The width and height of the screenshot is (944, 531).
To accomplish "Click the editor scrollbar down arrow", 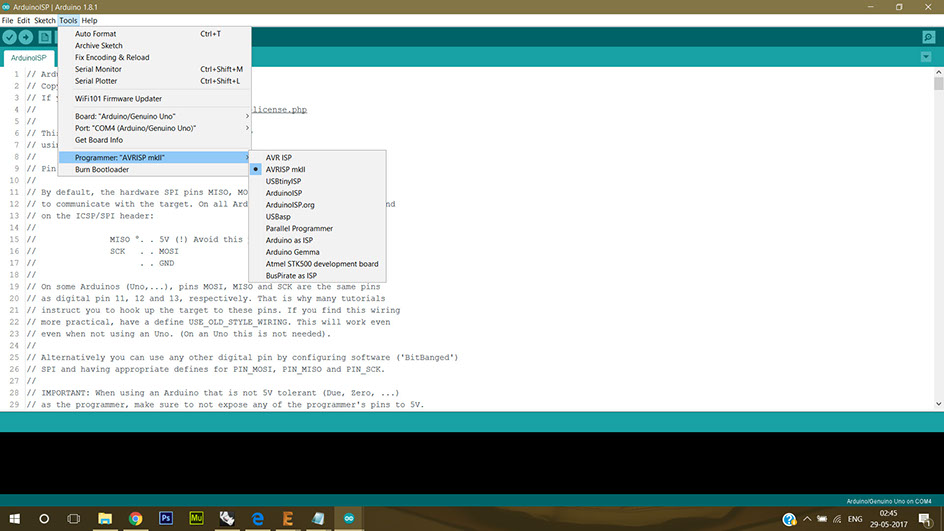I will (x=939, y=404).
